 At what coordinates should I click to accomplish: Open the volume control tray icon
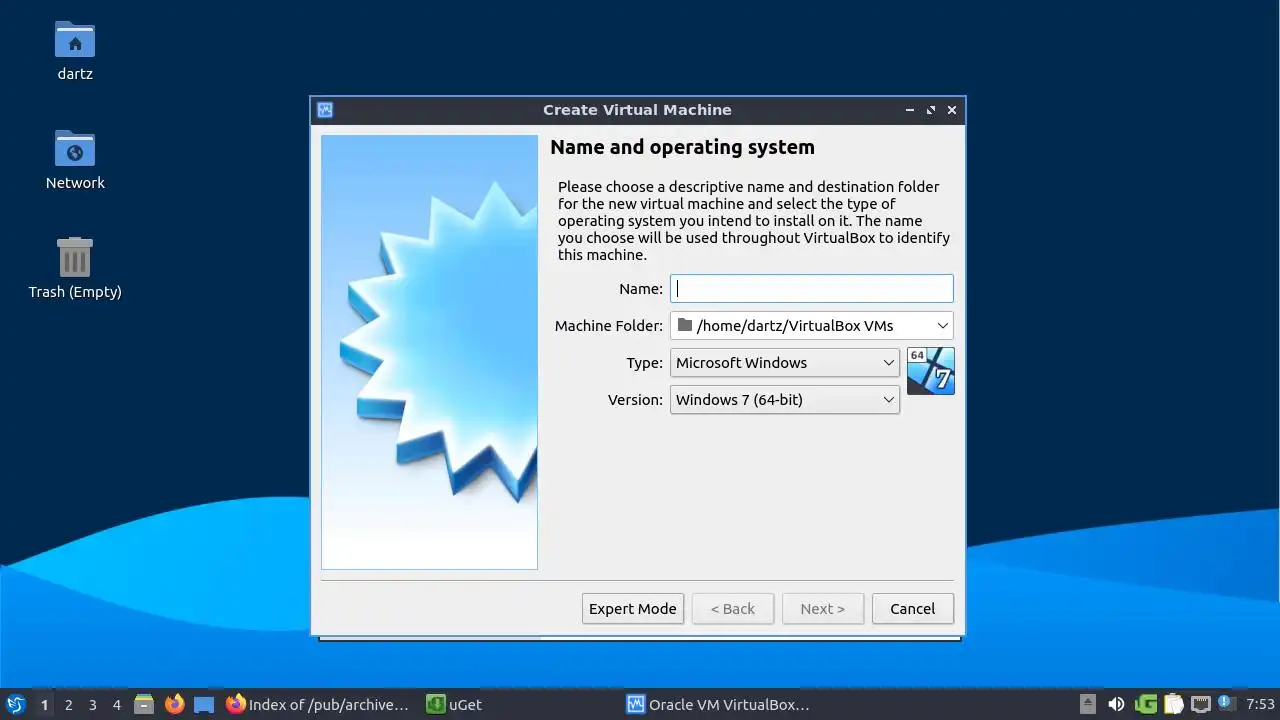(1116, 704)
